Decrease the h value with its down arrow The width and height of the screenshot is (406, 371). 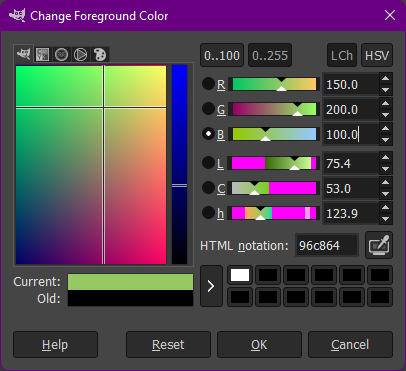(x=386, y=219)
